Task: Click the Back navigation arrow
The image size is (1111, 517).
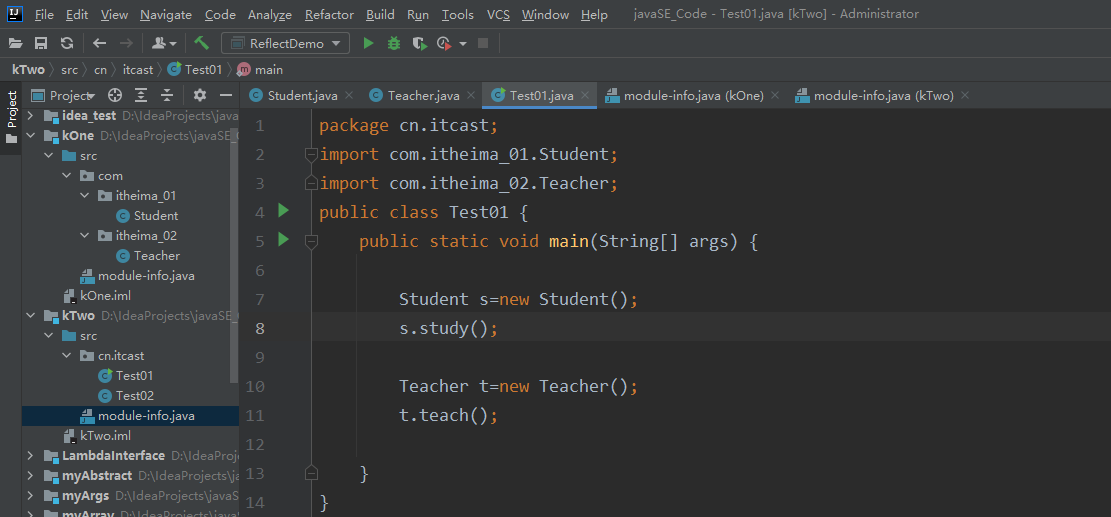Action: 100,43
